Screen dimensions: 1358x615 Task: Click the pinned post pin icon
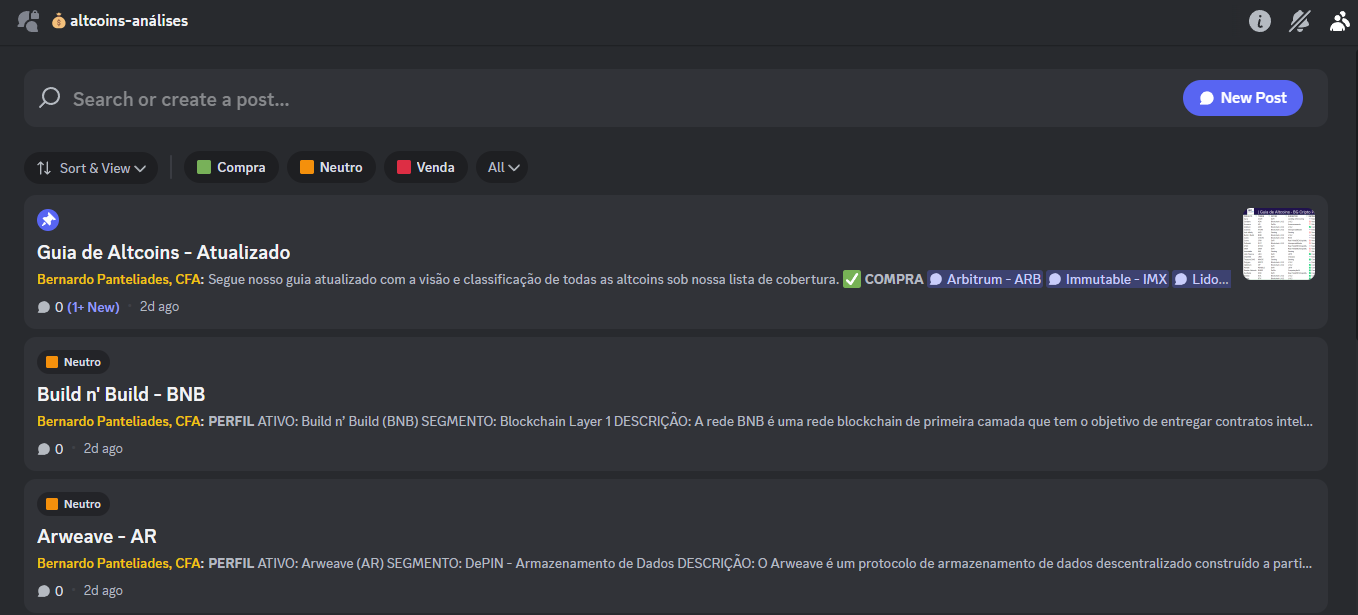(x=48, y=220)
